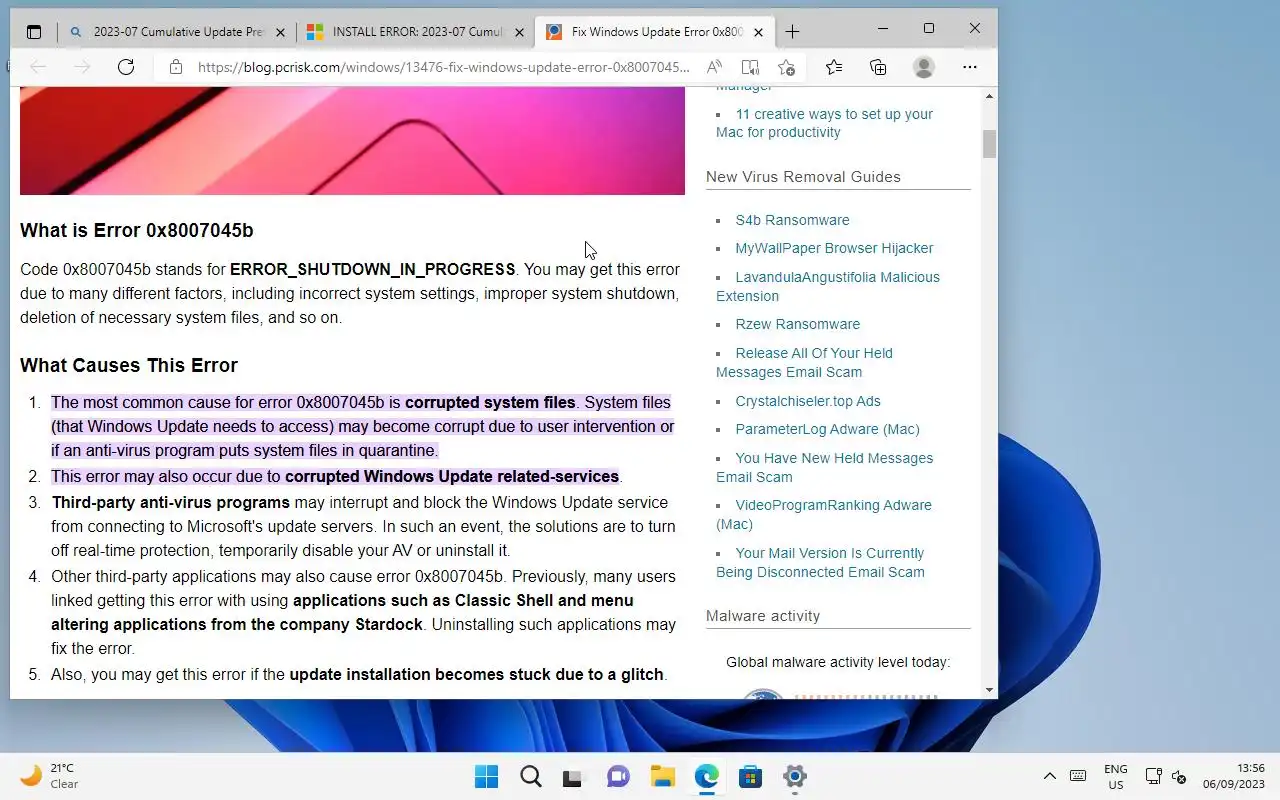This screenshot has height=800, width=1280.
Task: Switch ENG US input language
Action: [x=1116, y=777]
